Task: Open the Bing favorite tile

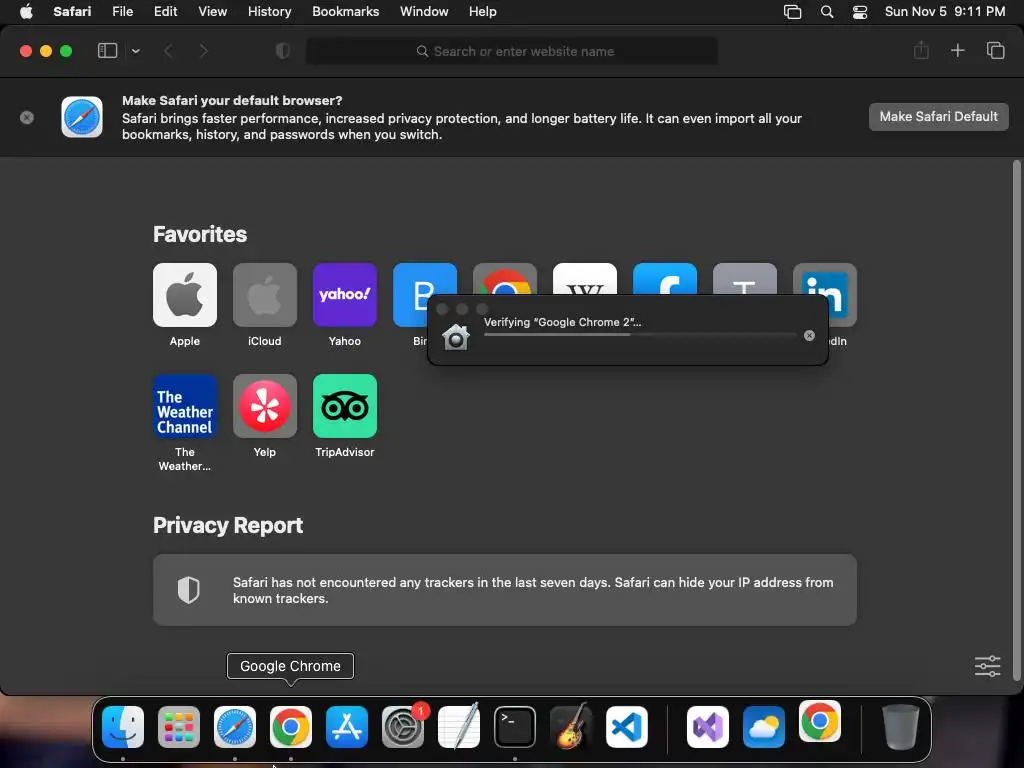Action: [409, 295]
